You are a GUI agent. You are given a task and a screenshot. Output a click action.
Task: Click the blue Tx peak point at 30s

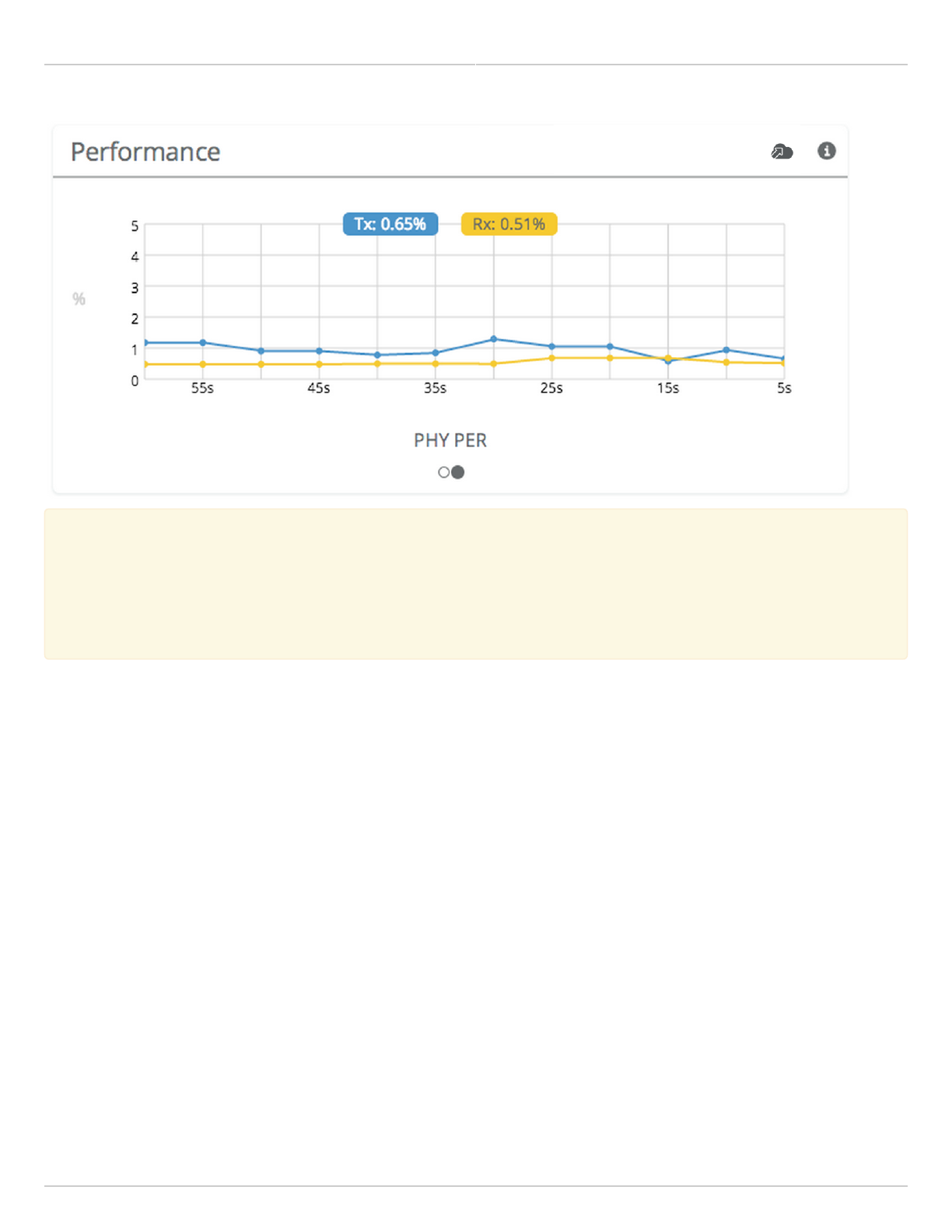pos(494,339)
